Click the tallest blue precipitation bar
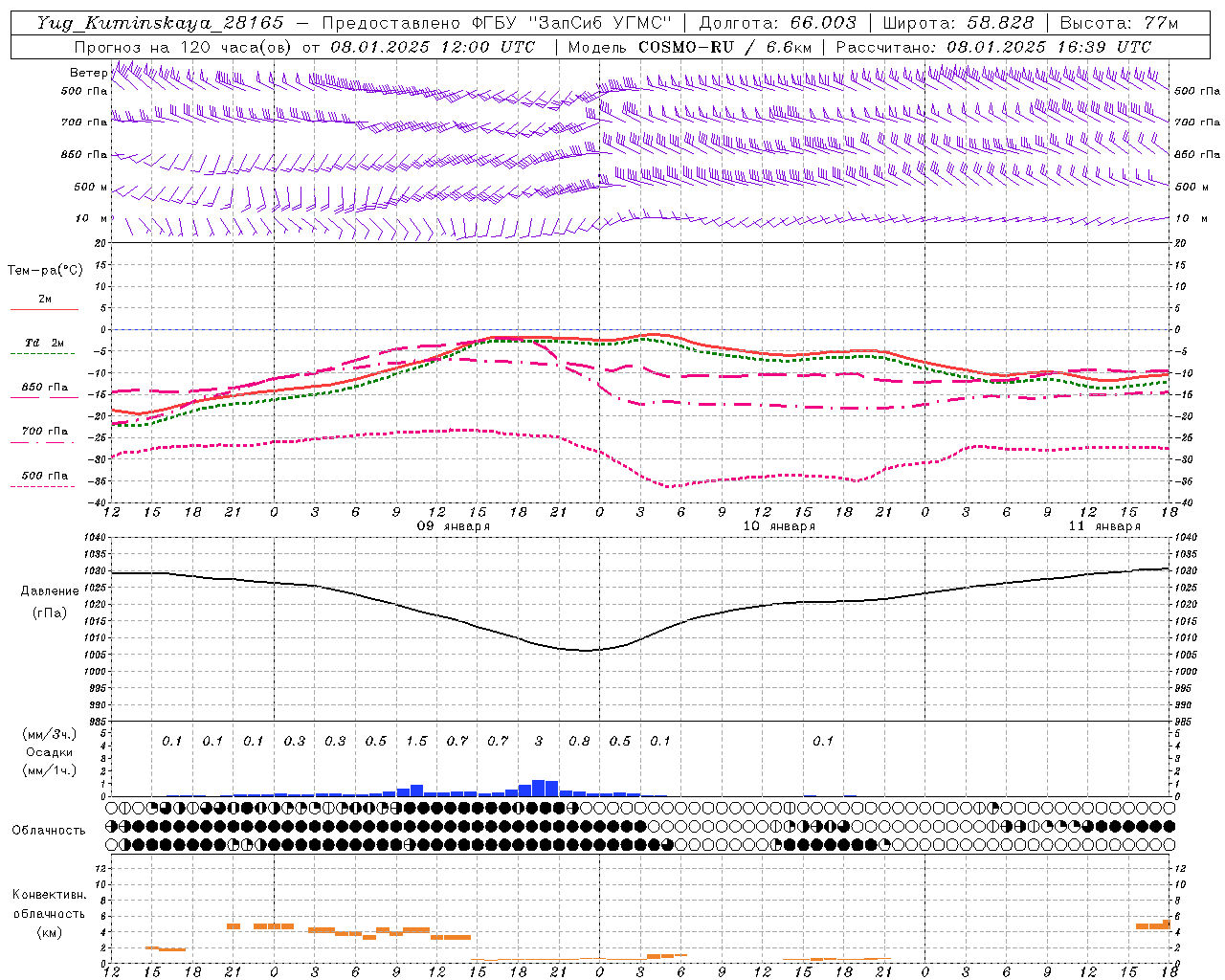1225x980 pixels. point(538,788)
